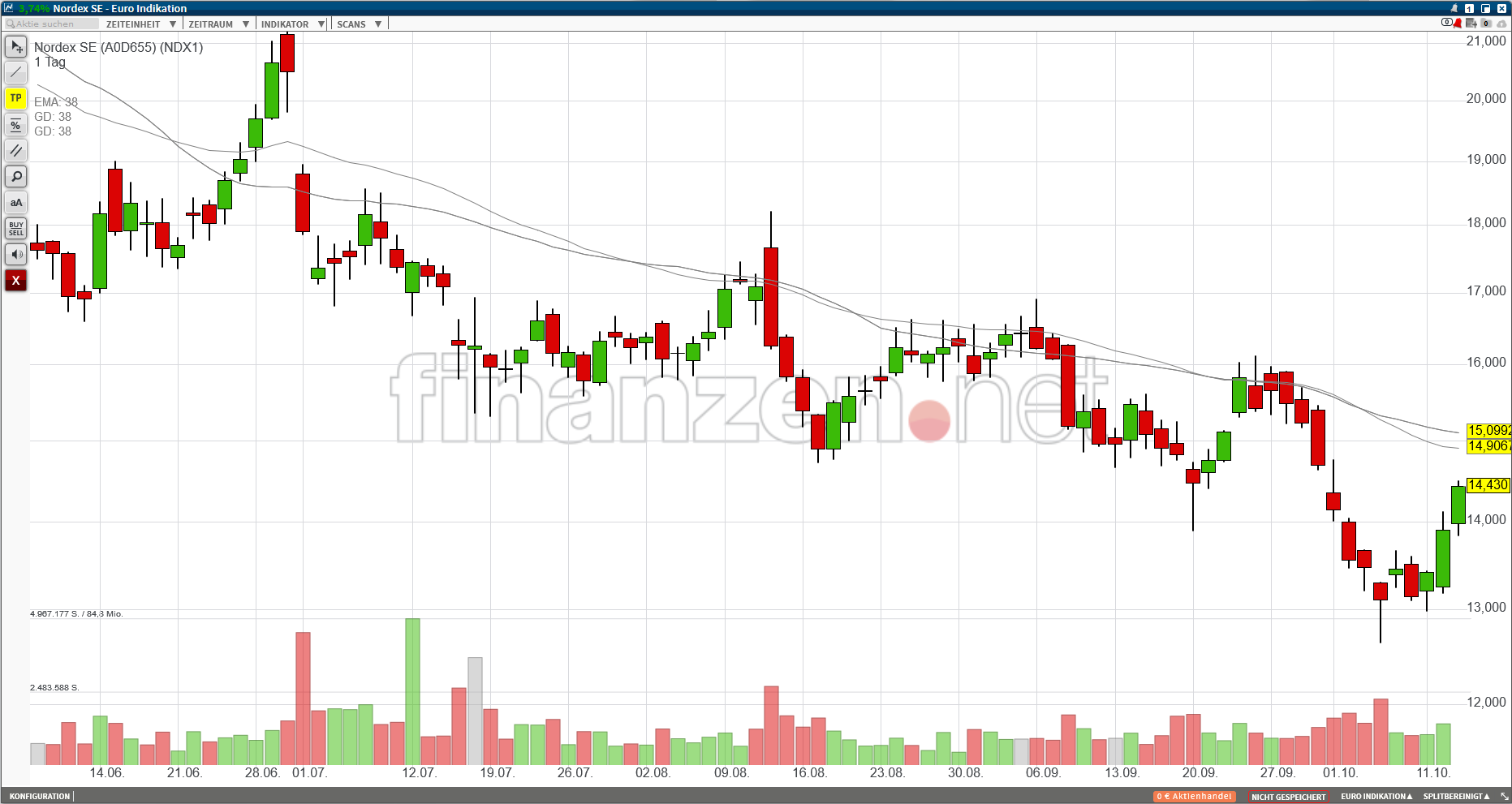Click the grey bell icon in title bar
Viewport: 1512px width, 804px height.
click(x=1454, y=8)
